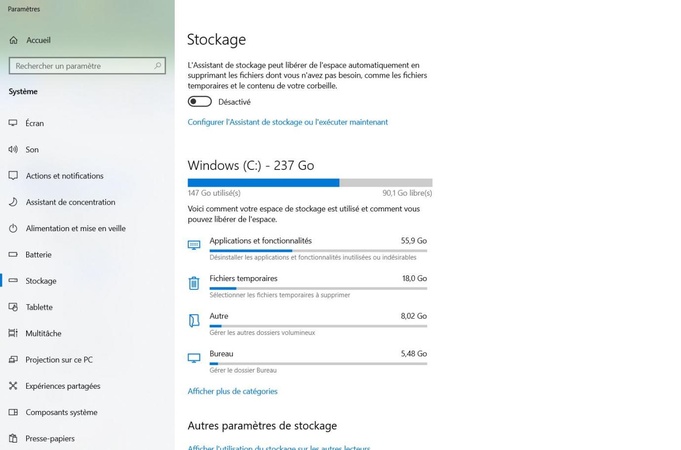Viewport: 681px width, 450px height.
Task: Click the Bureau desktop icon
Action: 194,358
